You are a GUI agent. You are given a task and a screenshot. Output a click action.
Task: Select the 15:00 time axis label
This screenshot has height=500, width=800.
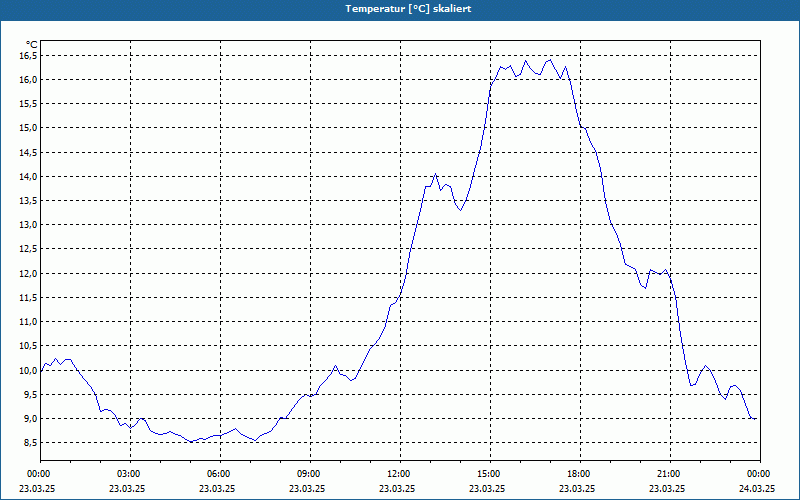490,474
